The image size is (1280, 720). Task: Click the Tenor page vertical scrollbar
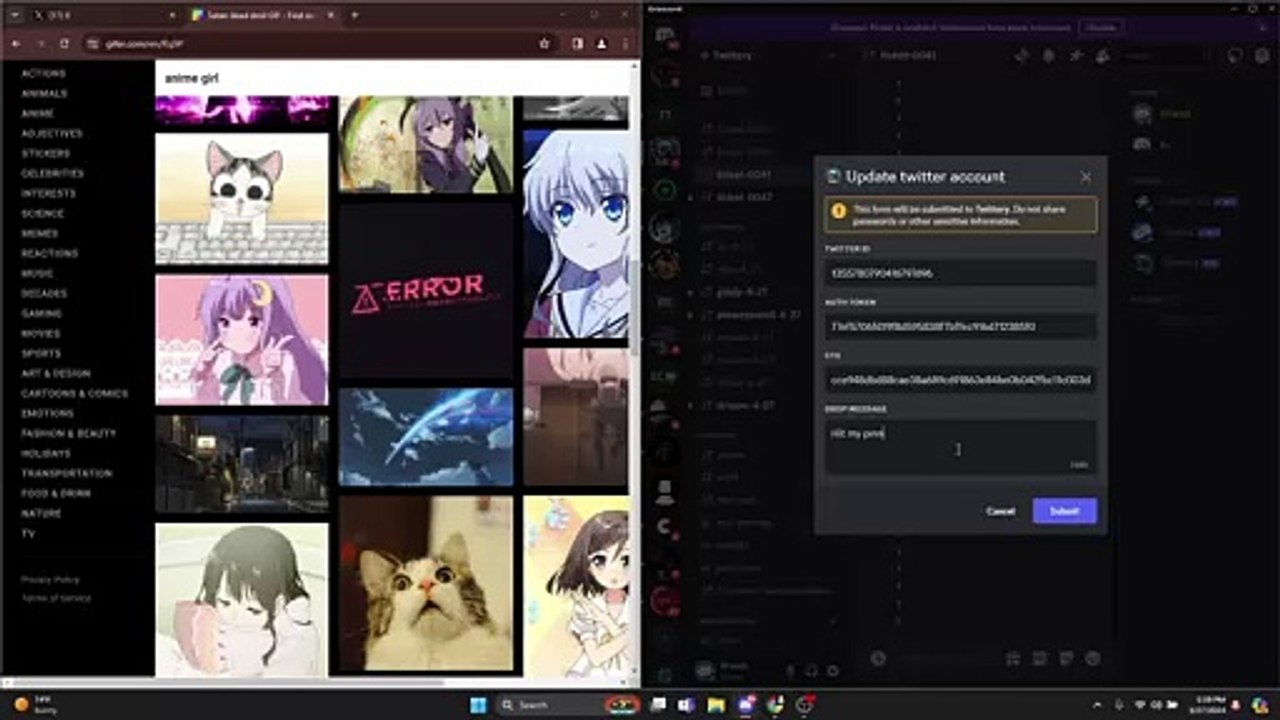635,308
